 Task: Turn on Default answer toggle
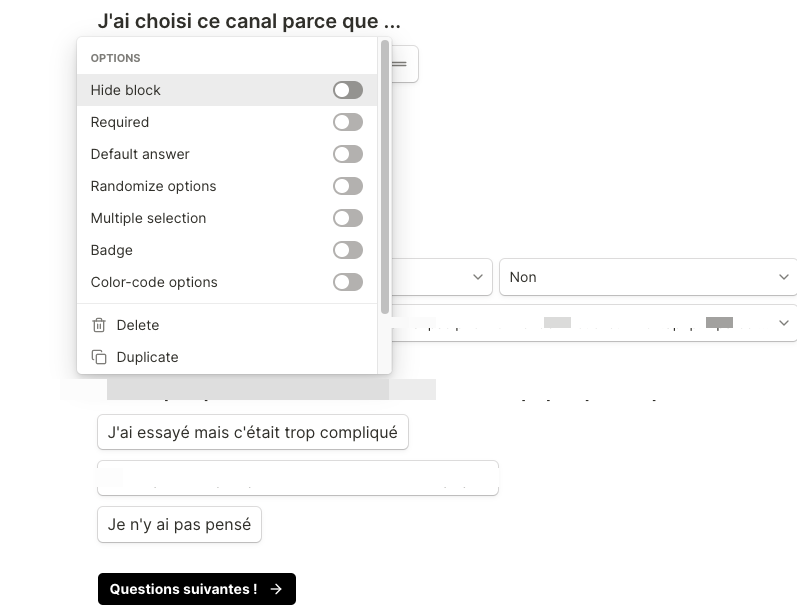(348, 154)
